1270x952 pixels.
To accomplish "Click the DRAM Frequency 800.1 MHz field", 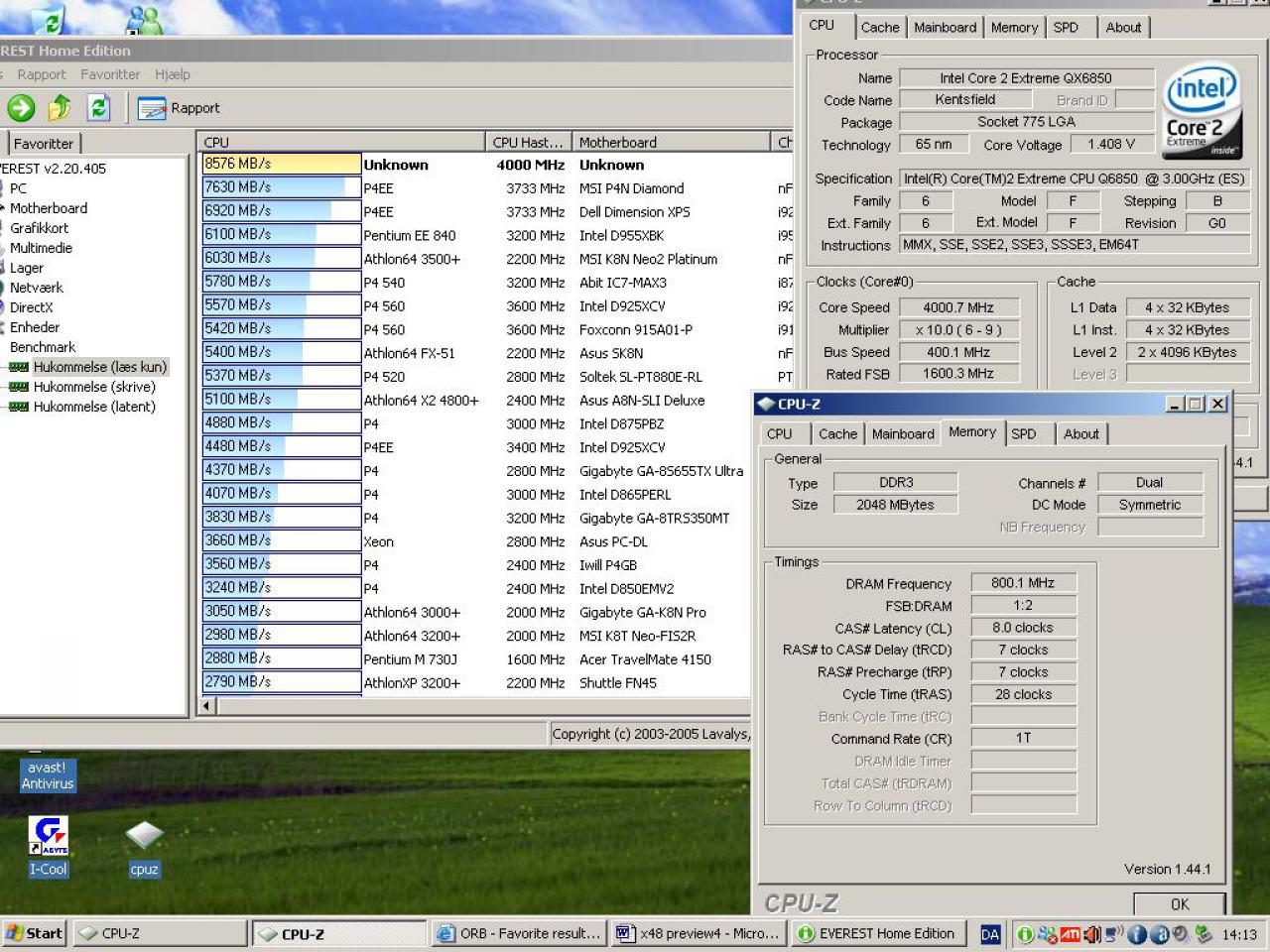I will (1023, 583).
